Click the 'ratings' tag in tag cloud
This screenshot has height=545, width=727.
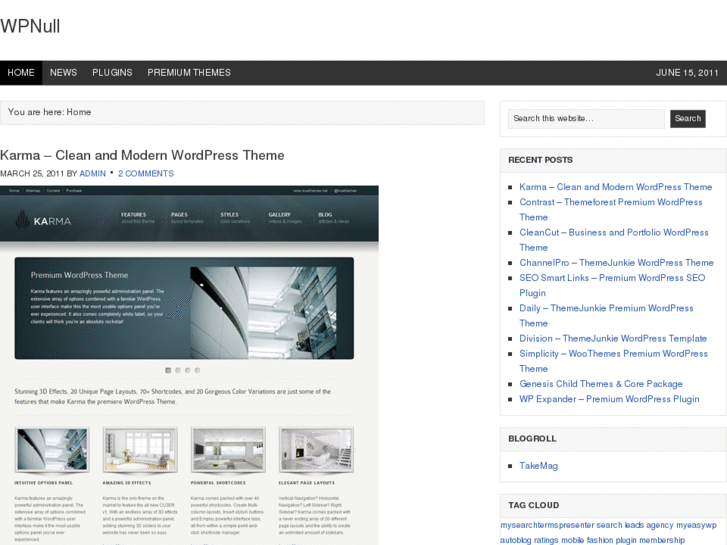coord(546,540)
